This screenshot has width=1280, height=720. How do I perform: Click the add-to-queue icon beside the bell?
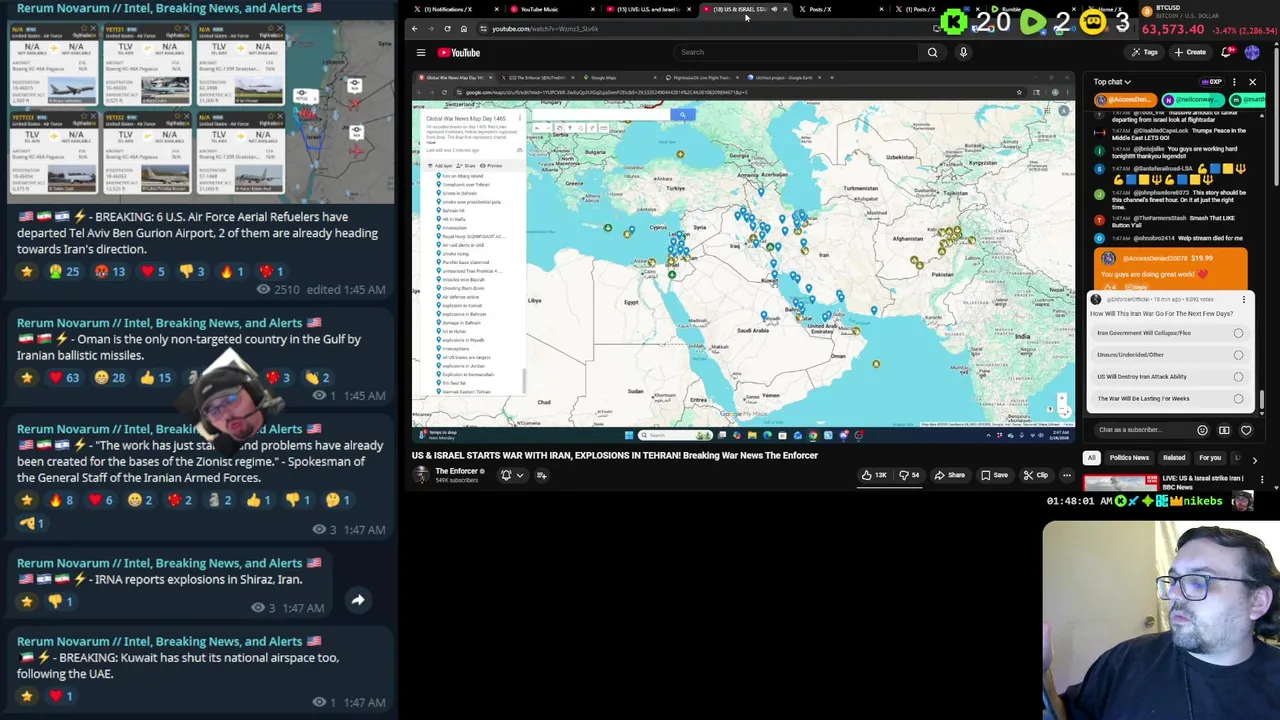(x=541, y=475)
